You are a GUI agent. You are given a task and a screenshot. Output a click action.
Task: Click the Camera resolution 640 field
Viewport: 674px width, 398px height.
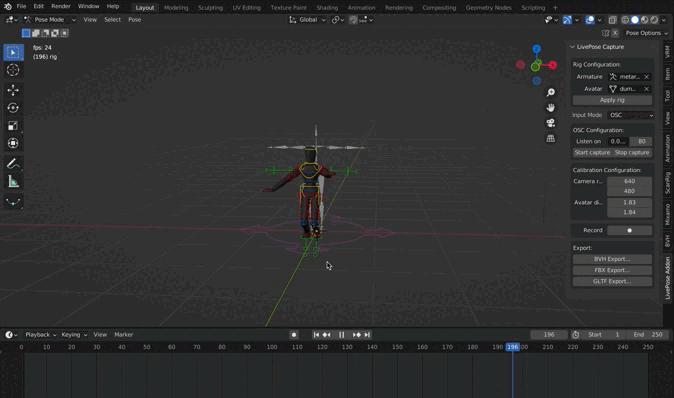pyautogui.click(x=629, y=181)
